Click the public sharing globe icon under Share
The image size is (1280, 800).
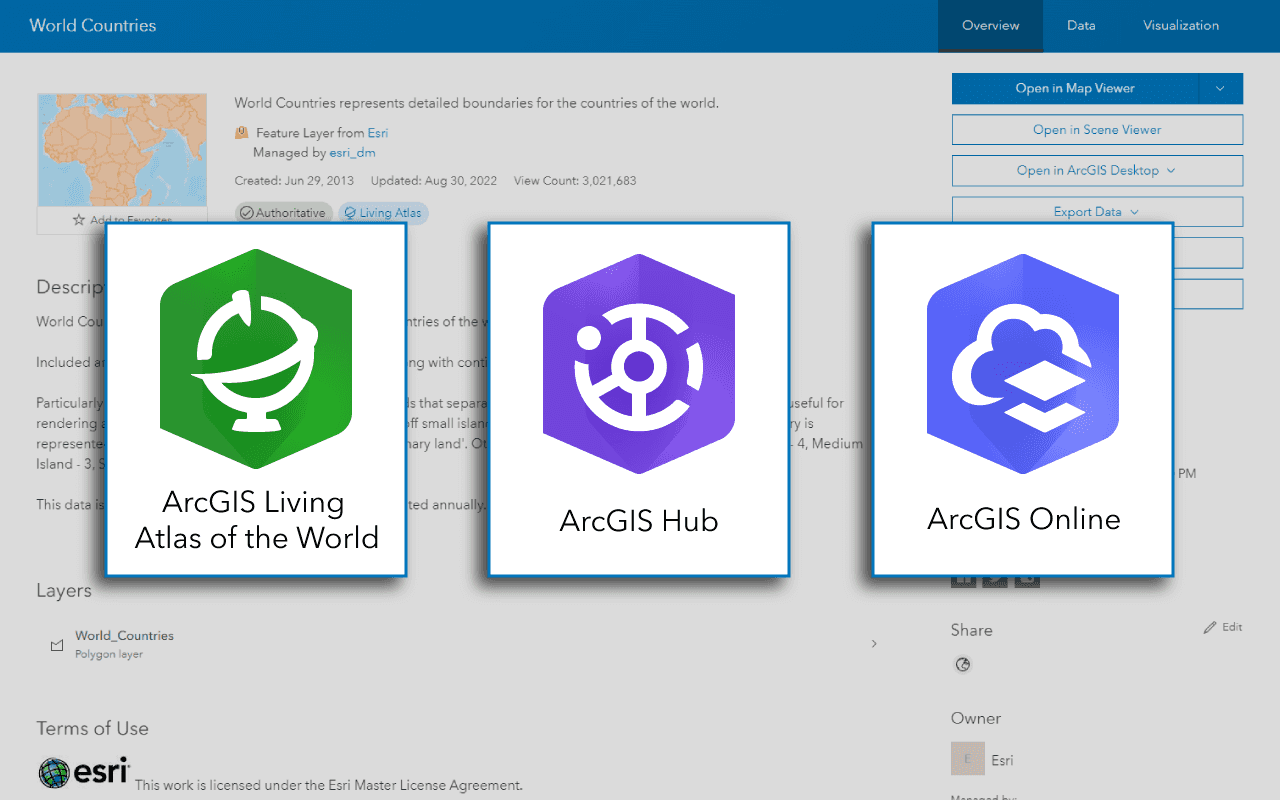tap(962, 664)
